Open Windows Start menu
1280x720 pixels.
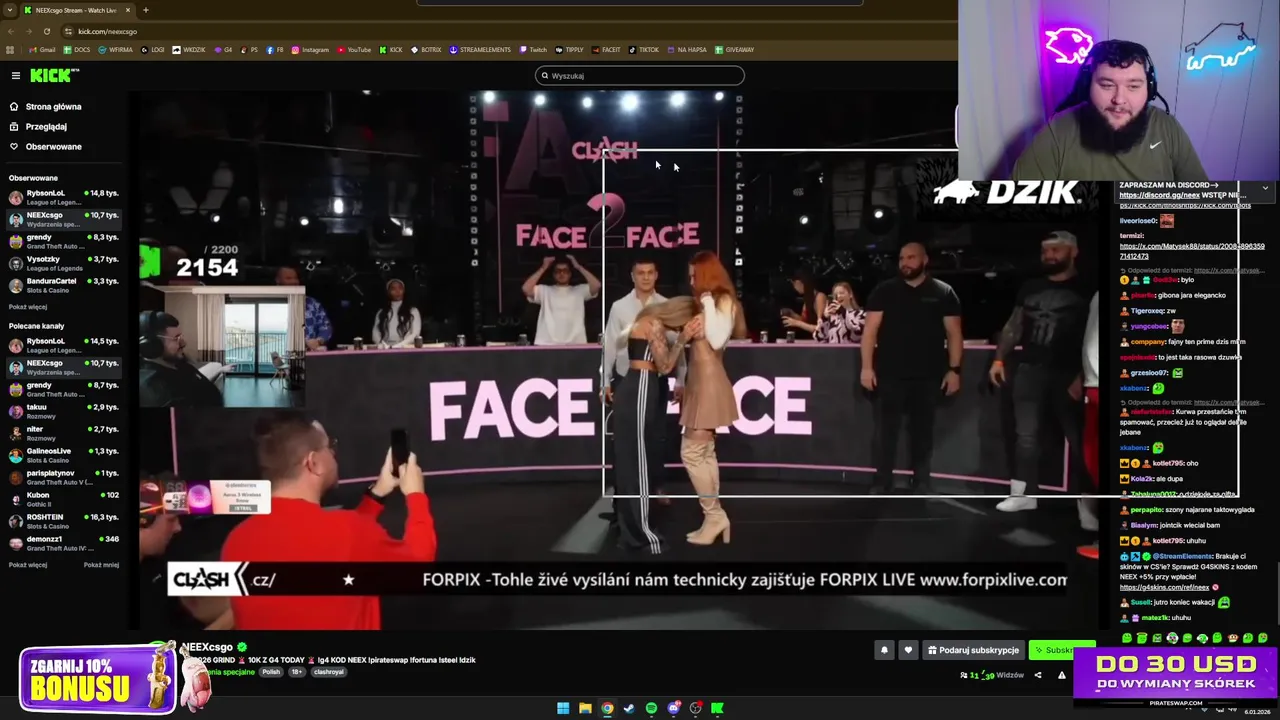pyautogui.click(x=563, y=708)
